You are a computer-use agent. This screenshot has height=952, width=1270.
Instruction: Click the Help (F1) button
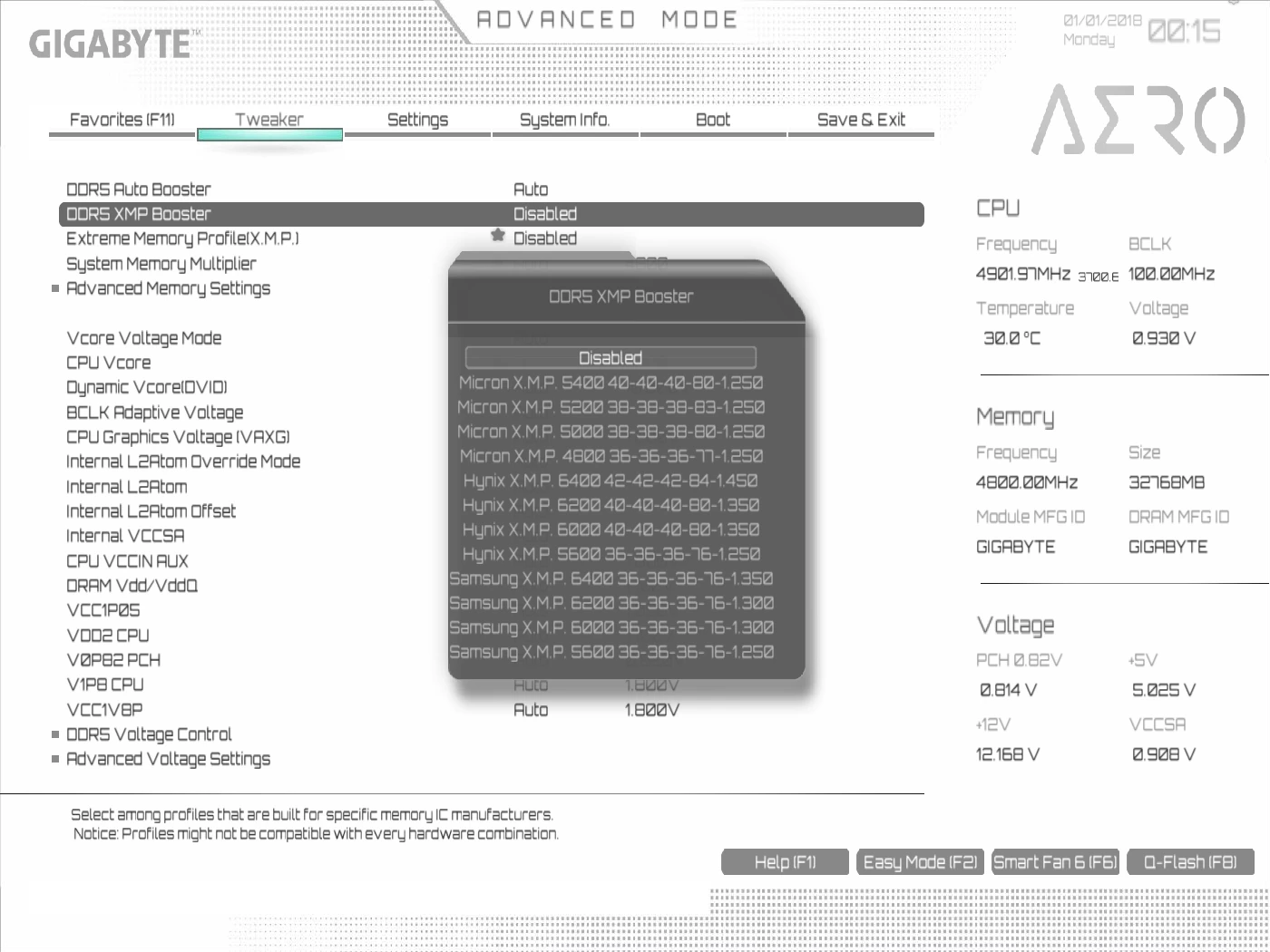[x=786, y=862]
